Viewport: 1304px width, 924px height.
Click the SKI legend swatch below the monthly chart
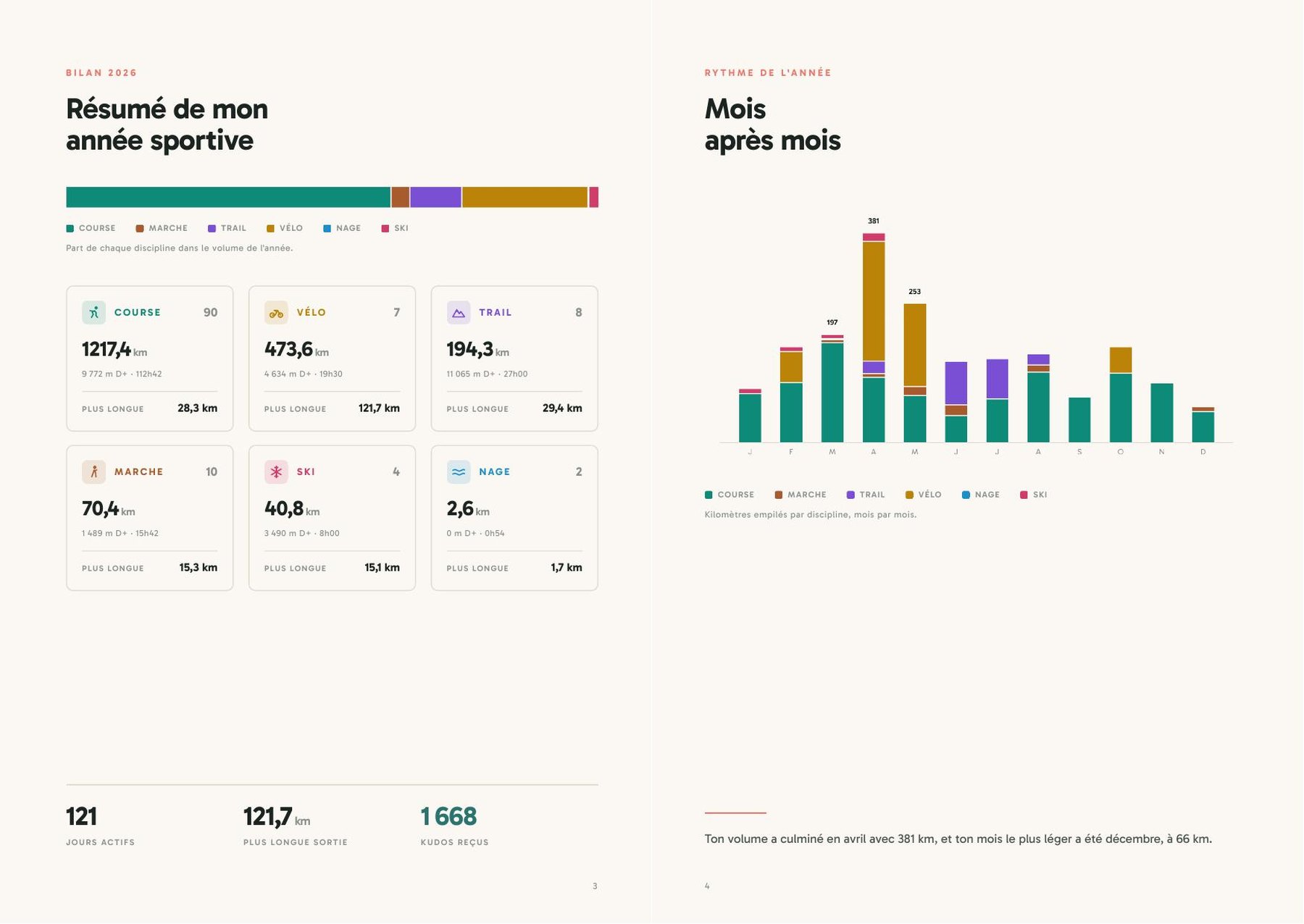point(1024,495)
